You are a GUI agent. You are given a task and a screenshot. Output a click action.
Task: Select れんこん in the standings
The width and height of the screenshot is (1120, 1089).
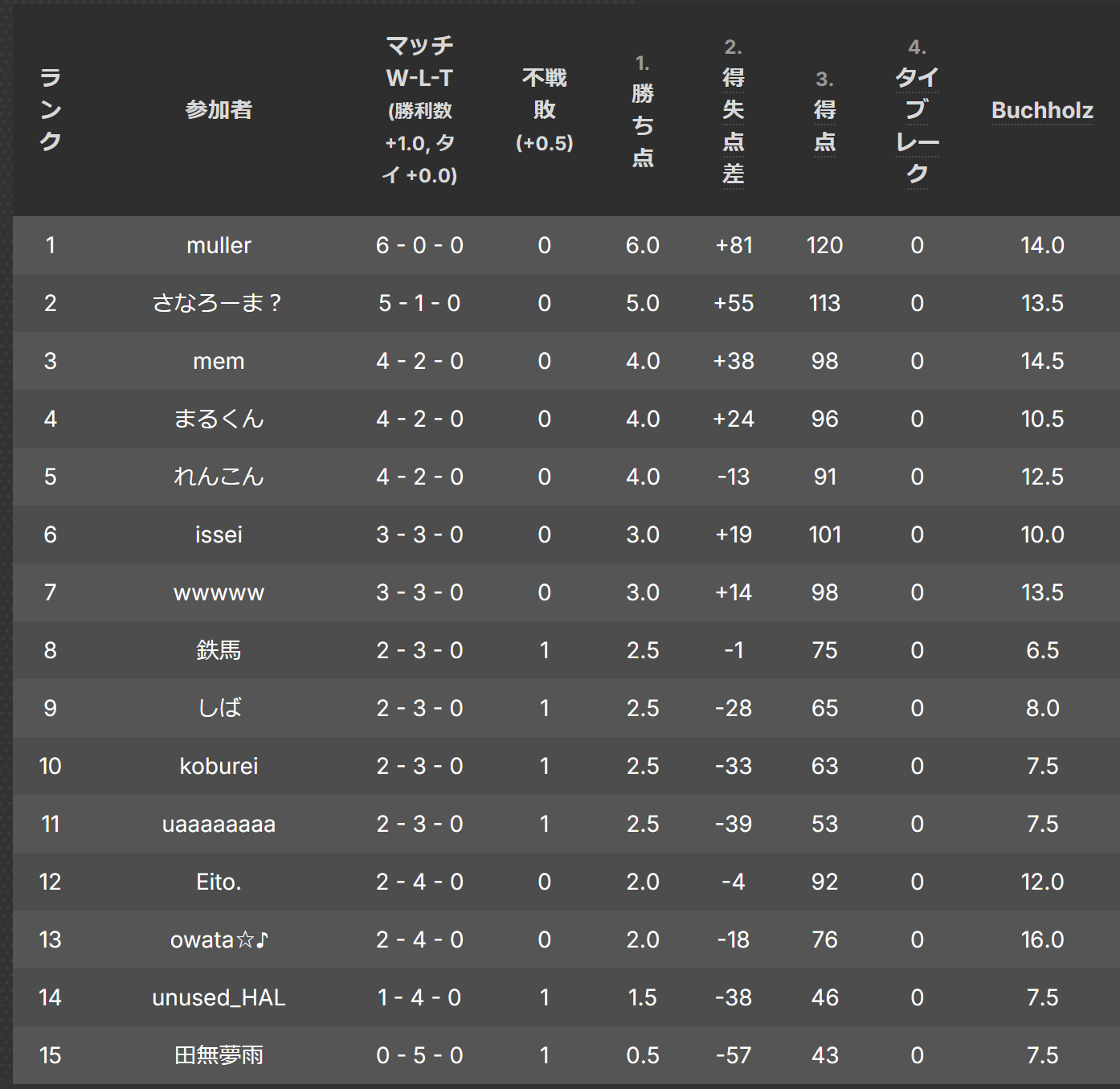[x=219, y=477]
